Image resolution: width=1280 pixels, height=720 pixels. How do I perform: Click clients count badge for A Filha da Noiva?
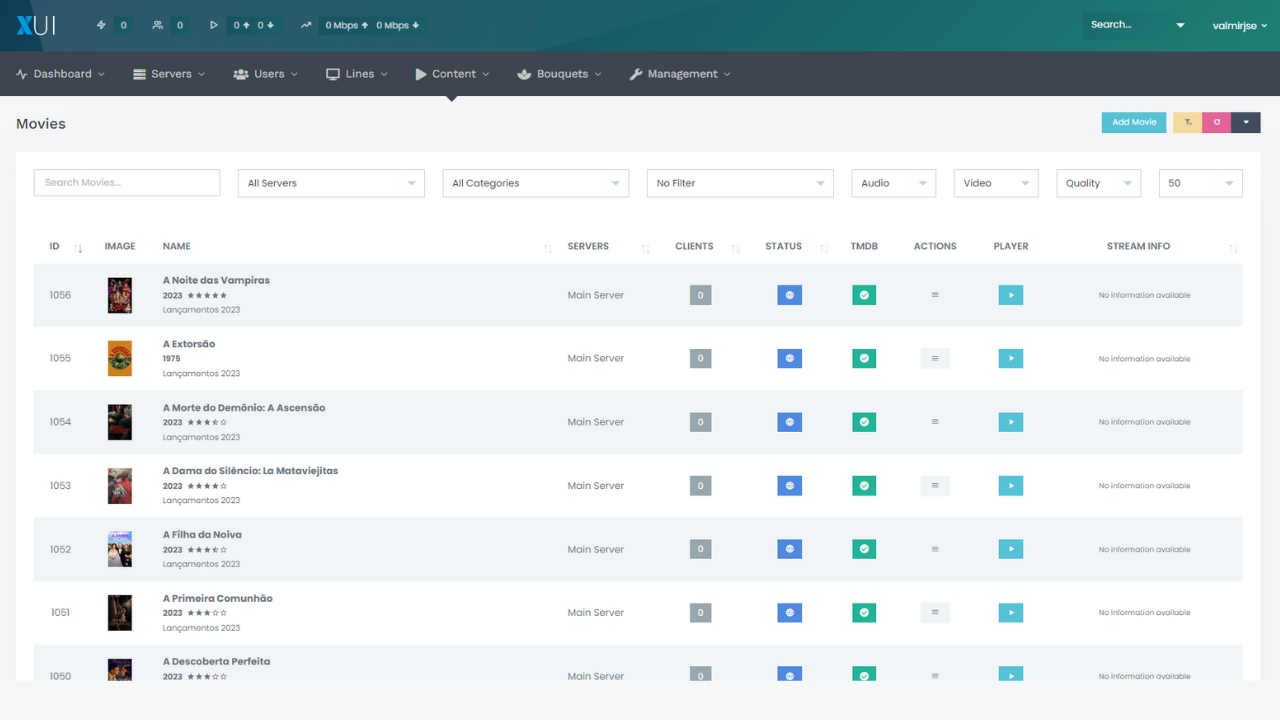click(x=700, y=549)
